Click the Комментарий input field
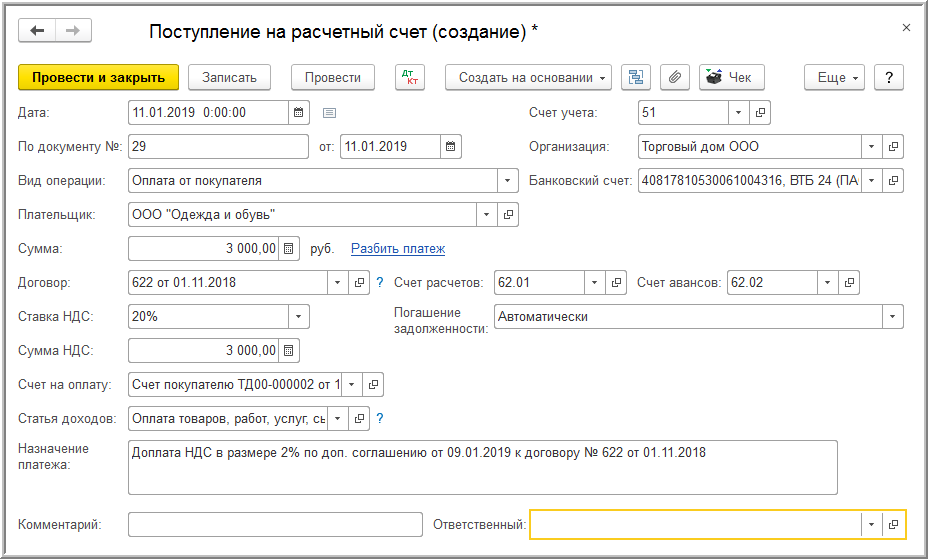928x559 pixels. [x=275, y=524]
